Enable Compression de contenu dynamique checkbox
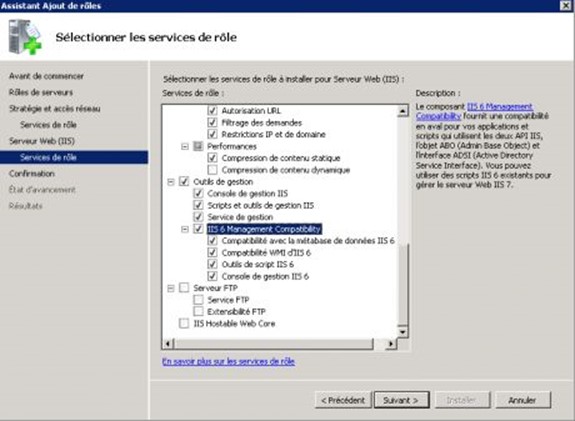The width and height of the screenshot is (575, 421). point(212,170)
